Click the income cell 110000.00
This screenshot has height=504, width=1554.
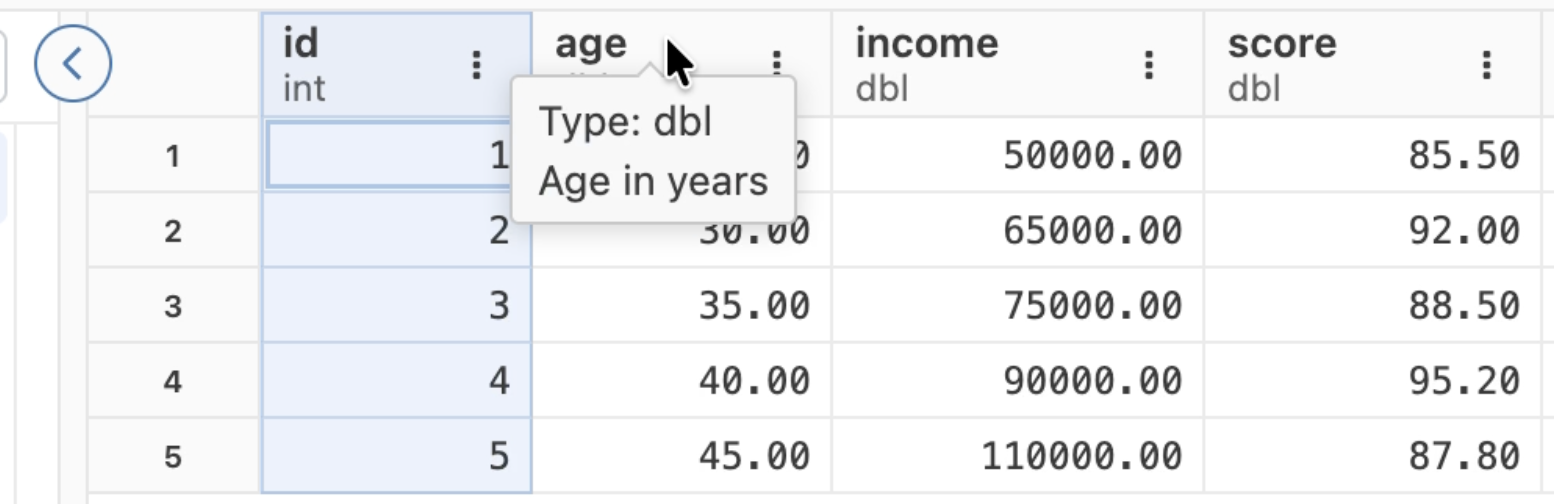[1082, 456]
